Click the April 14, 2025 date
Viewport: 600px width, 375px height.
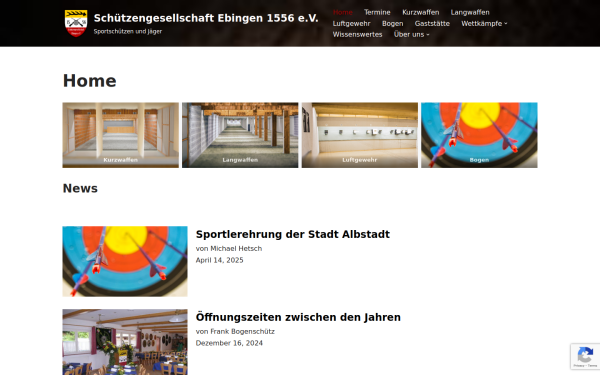pyautogui.click(x=219, y=260)
